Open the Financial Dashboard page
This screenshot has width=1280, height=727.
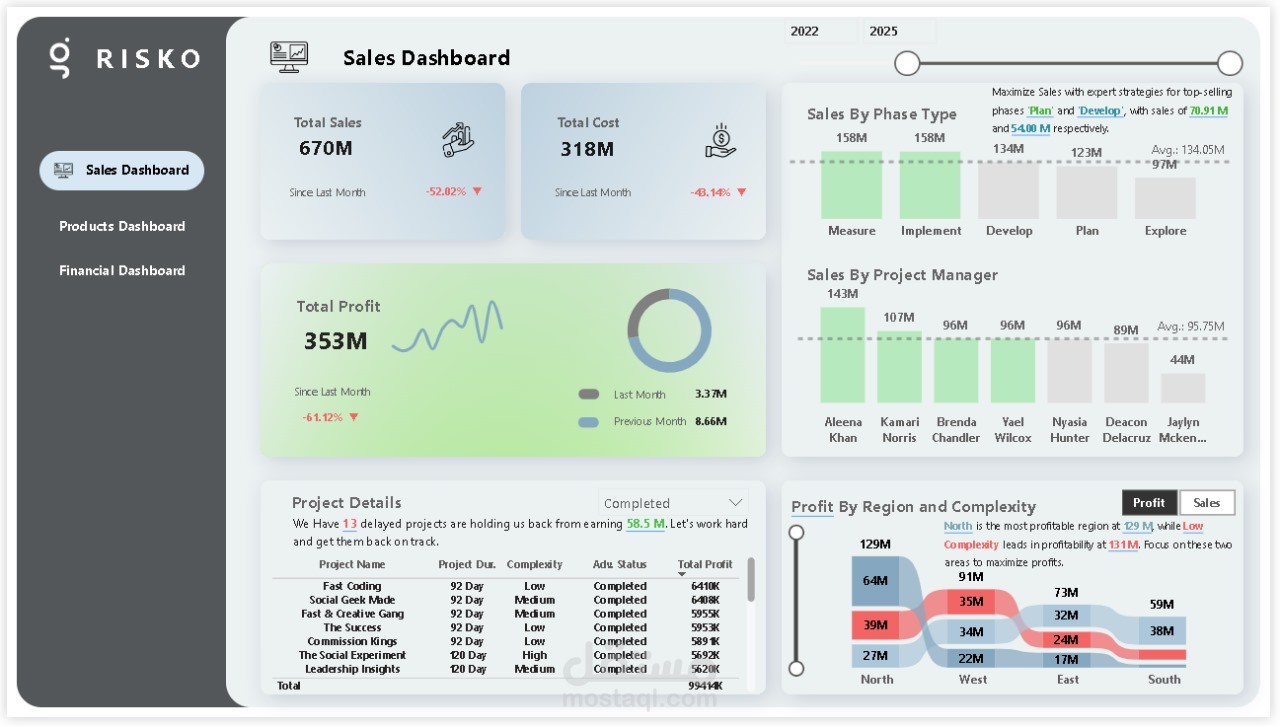(x=122, y=270)
